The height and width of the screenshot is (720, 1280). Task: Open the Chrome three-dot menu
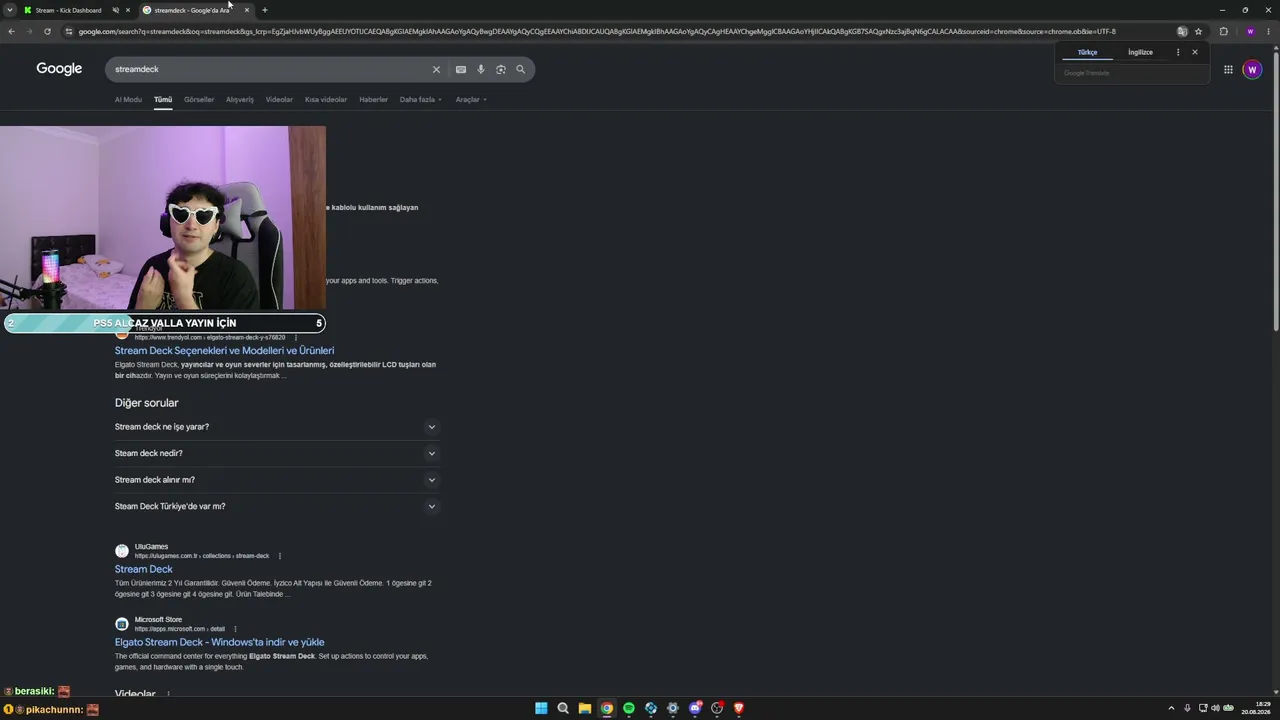click(x=1269, y=31)
